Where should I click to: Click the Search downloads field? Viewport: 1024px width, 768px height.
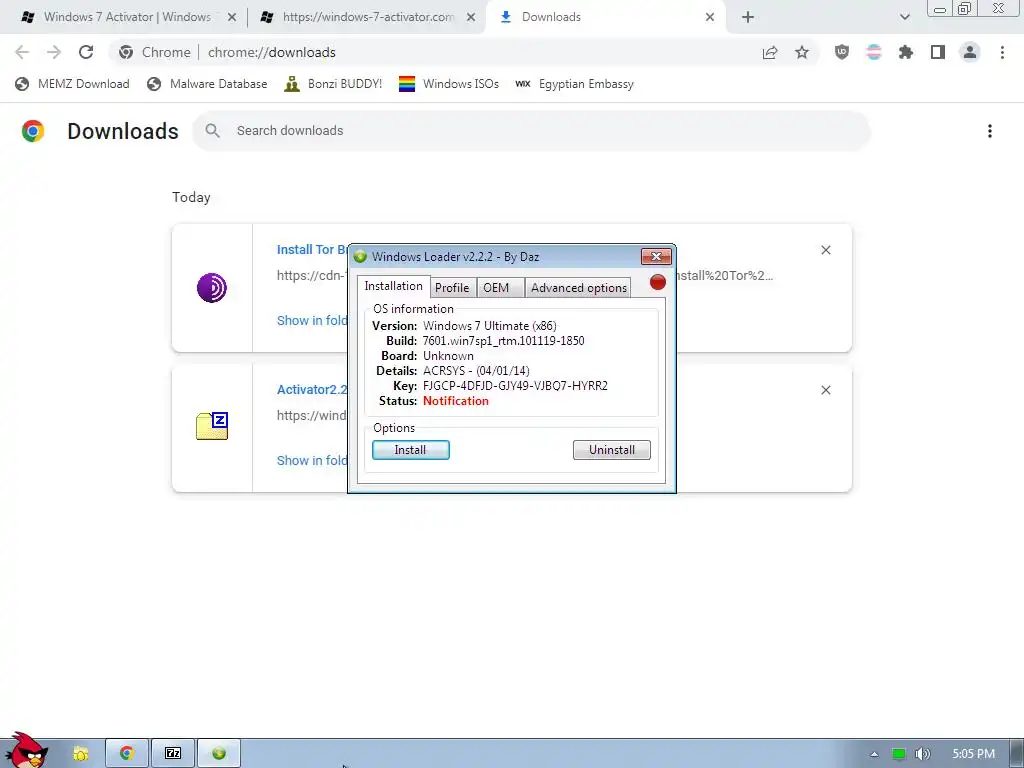[x=532, y=131]
